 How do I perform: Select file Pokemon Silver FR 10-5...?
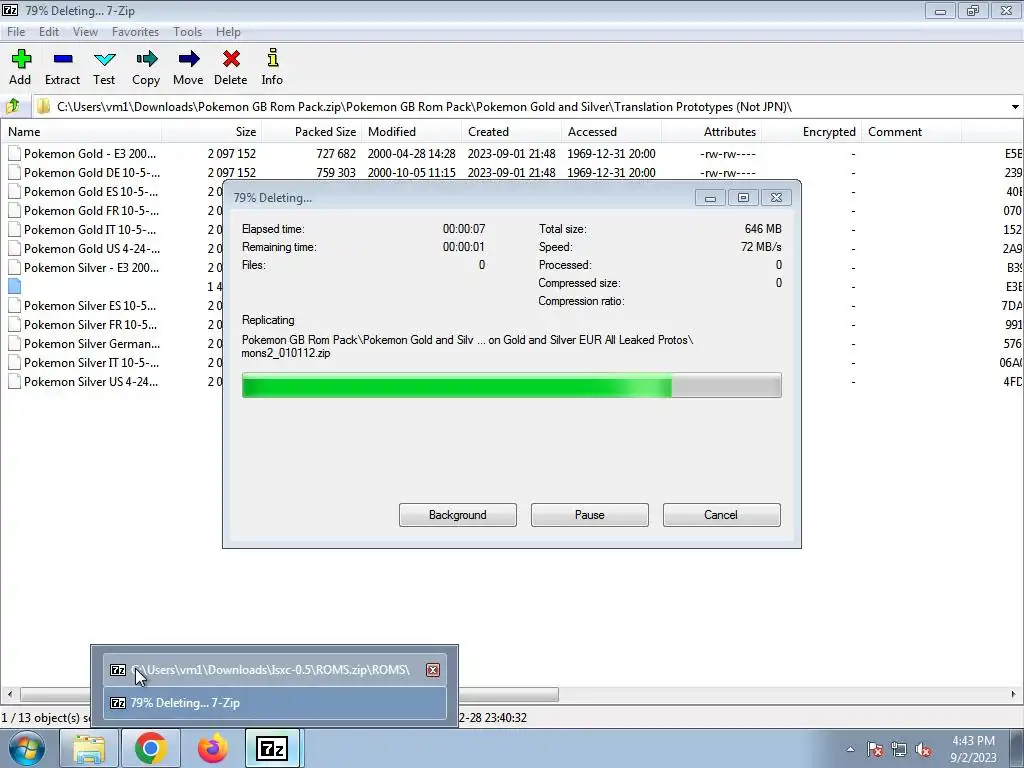pyautogui.click(x=90, y=324)
